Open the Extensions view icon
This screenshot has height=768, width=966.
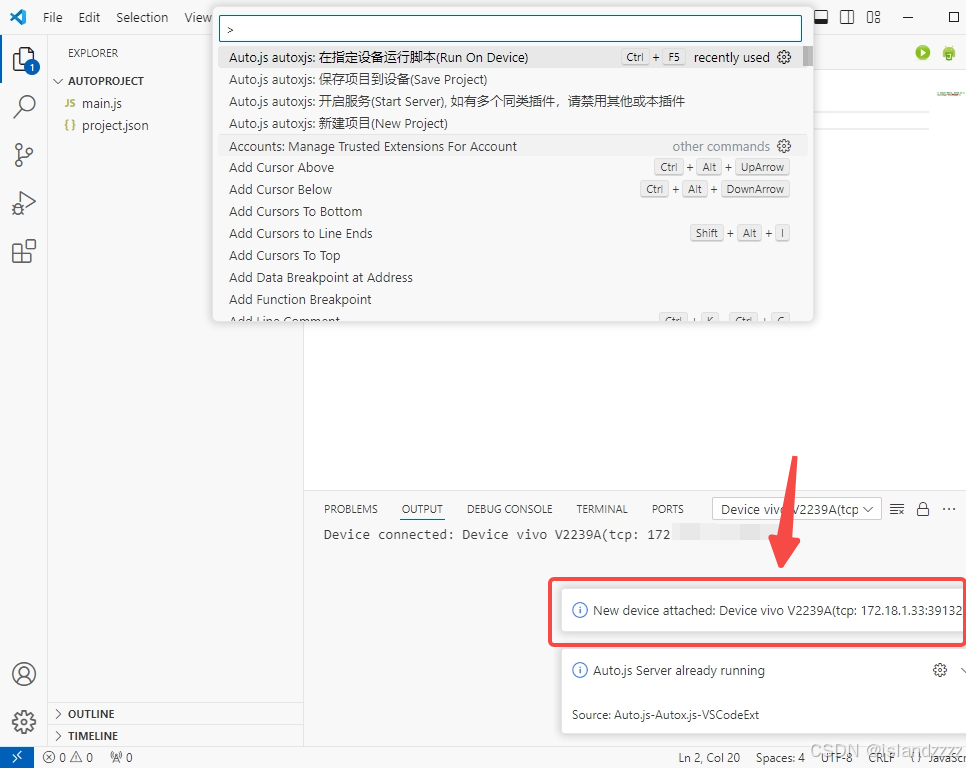click(24, 251)
